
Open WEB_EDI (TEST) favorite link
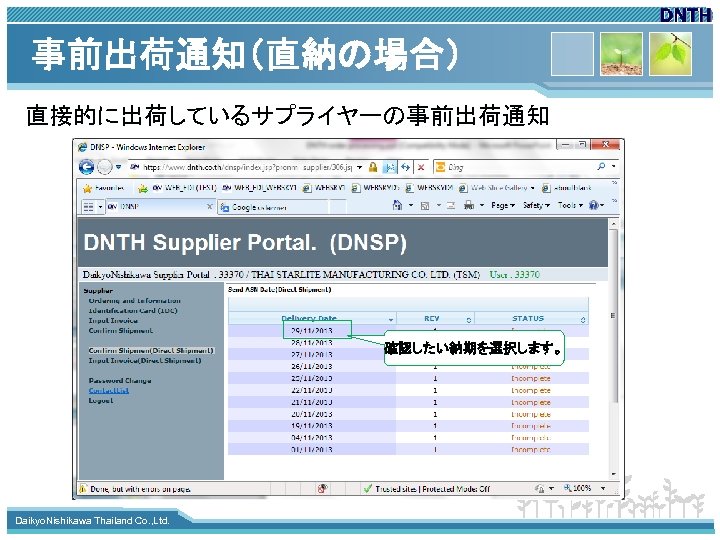[x=184, y=188]
